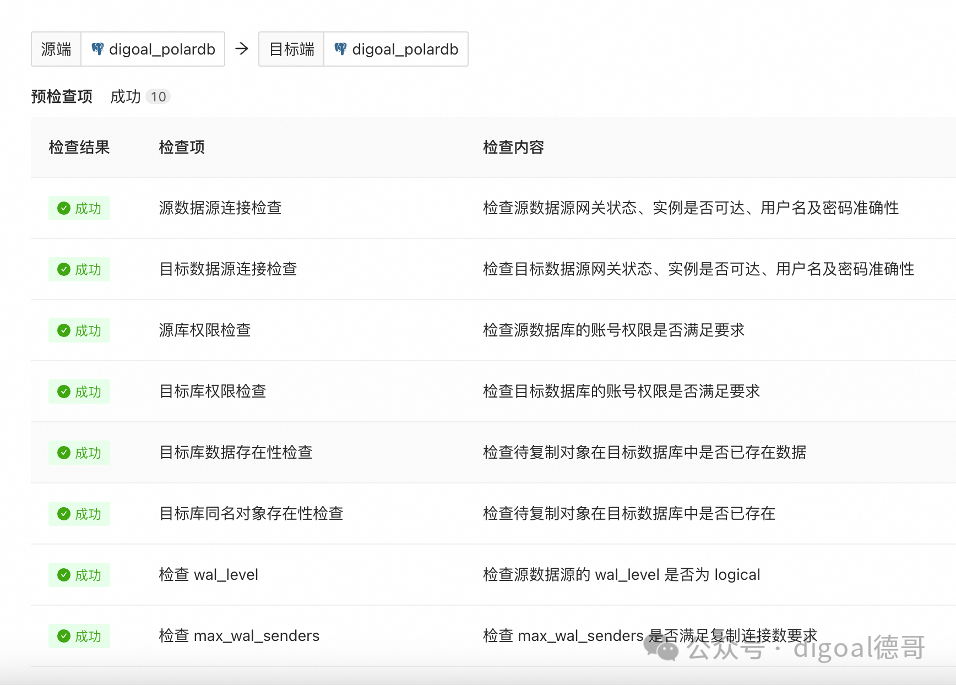
Task: Click the green check icon for 检查 max_wal_senders
Action: click(63, 636)
